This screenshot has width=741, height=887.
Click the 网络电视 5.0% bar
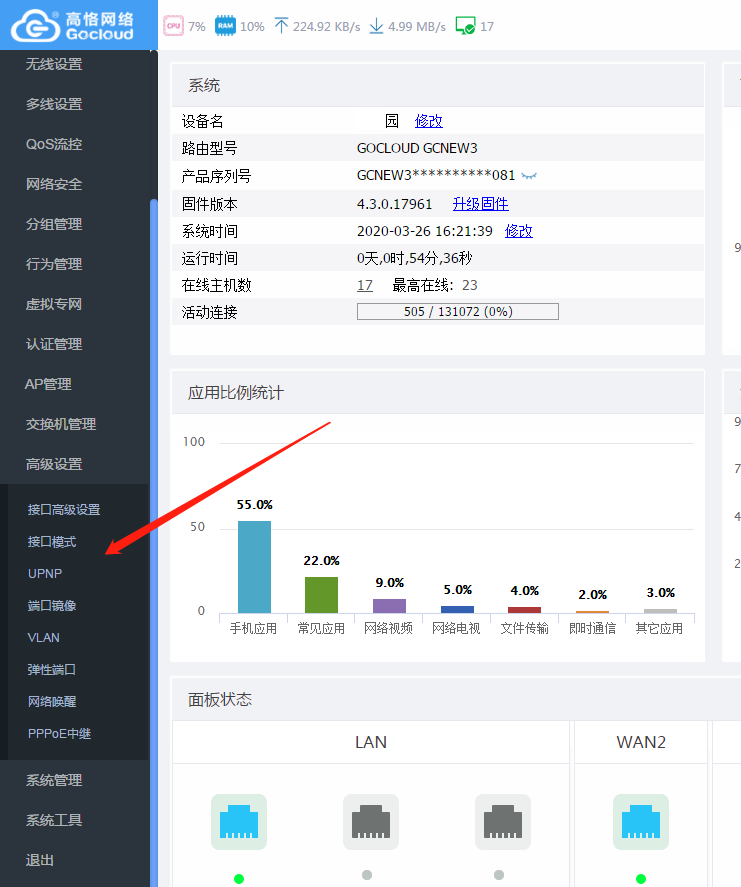click(457, 610)
